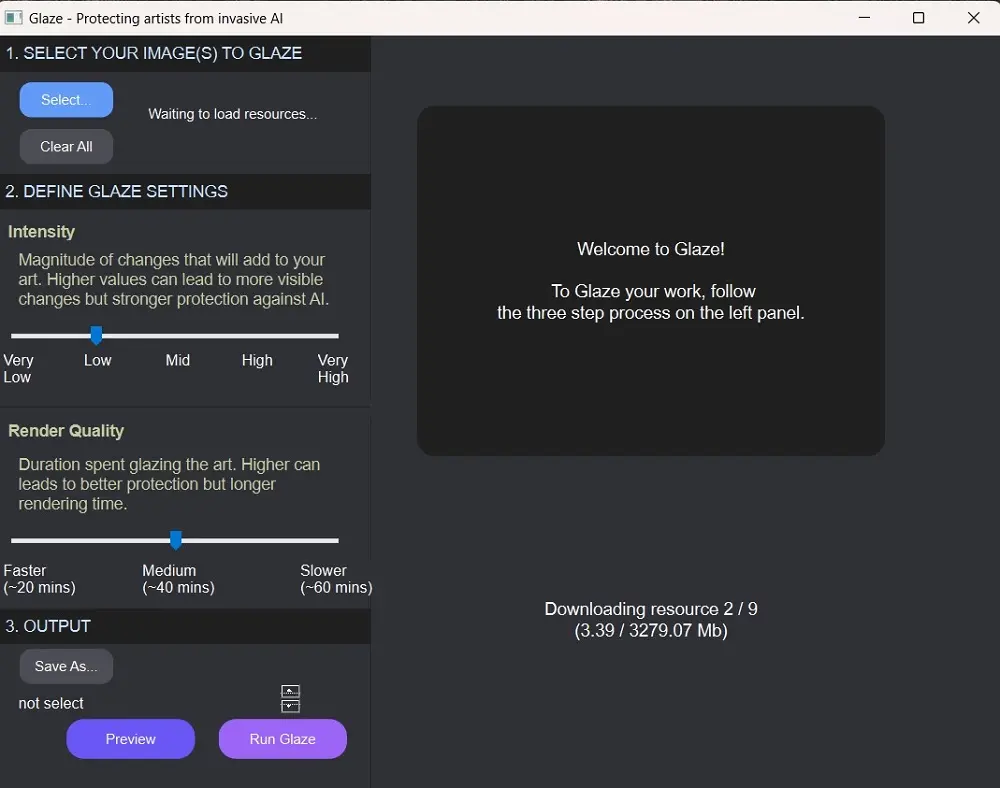Click the '(3.39 / 3279.07 Mb)' progress text
Image resolution: width=1000 pixels, height=788 pixels.
(x=651, y=631)
